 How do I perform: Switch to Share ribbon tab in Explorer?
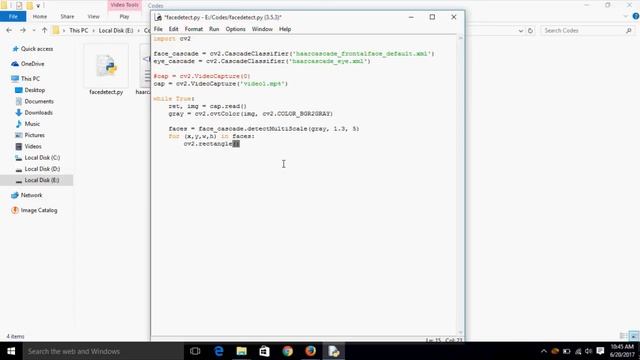pyautogui.click(x=67, y=16)
